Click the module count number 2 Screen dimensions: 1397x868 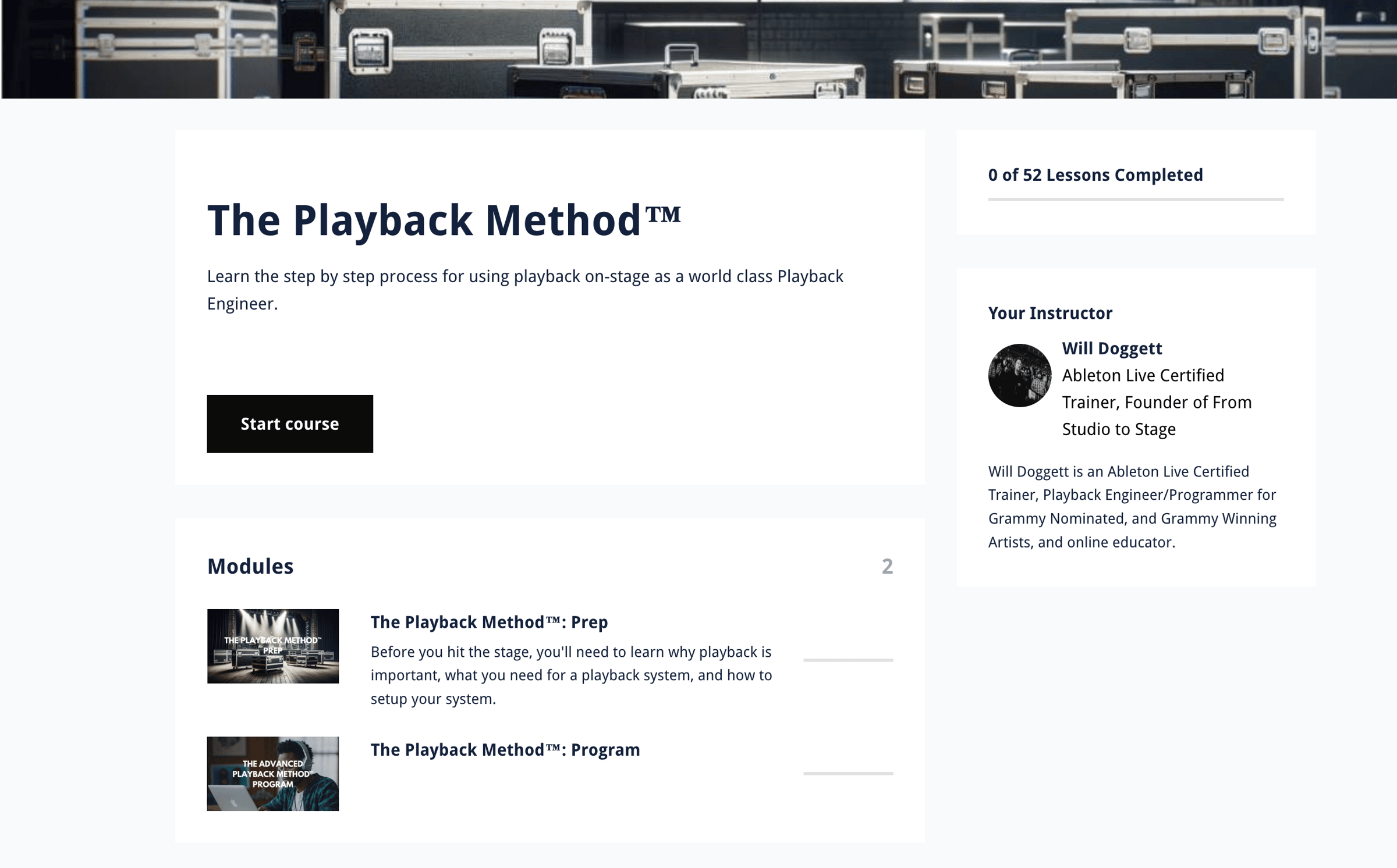point(887,566)
